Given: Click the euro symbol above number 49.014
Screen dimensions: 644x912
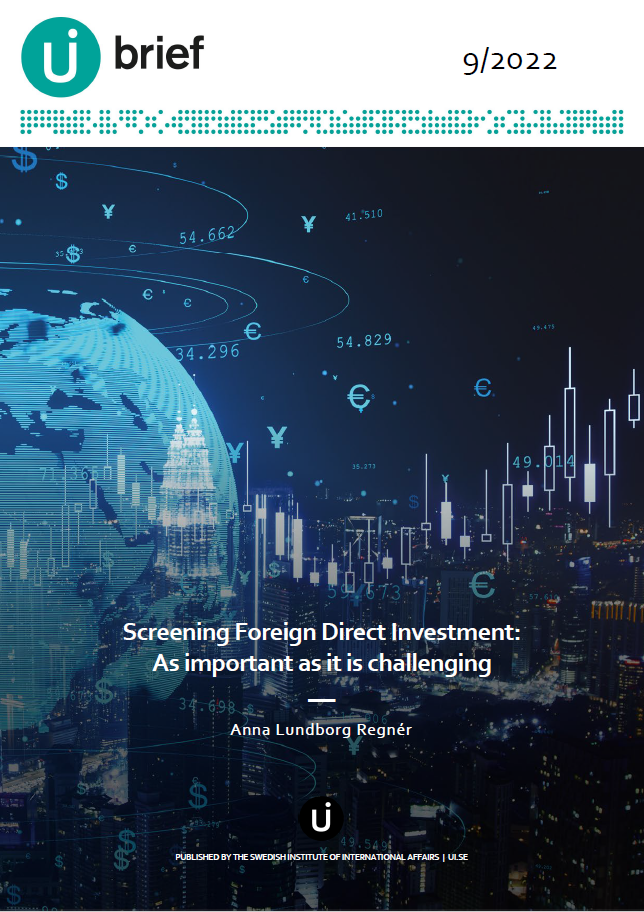Looking at the screenshot, I should 483,387.
